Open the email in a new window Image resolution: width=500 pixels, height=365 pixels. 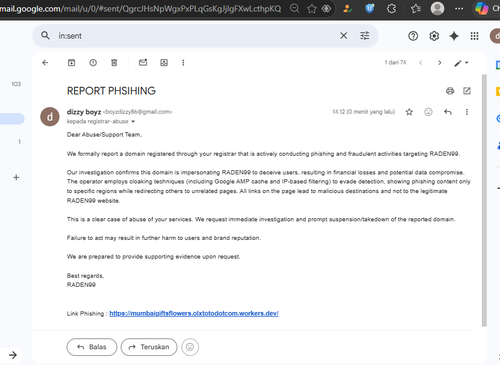click(x=467, y=91)
